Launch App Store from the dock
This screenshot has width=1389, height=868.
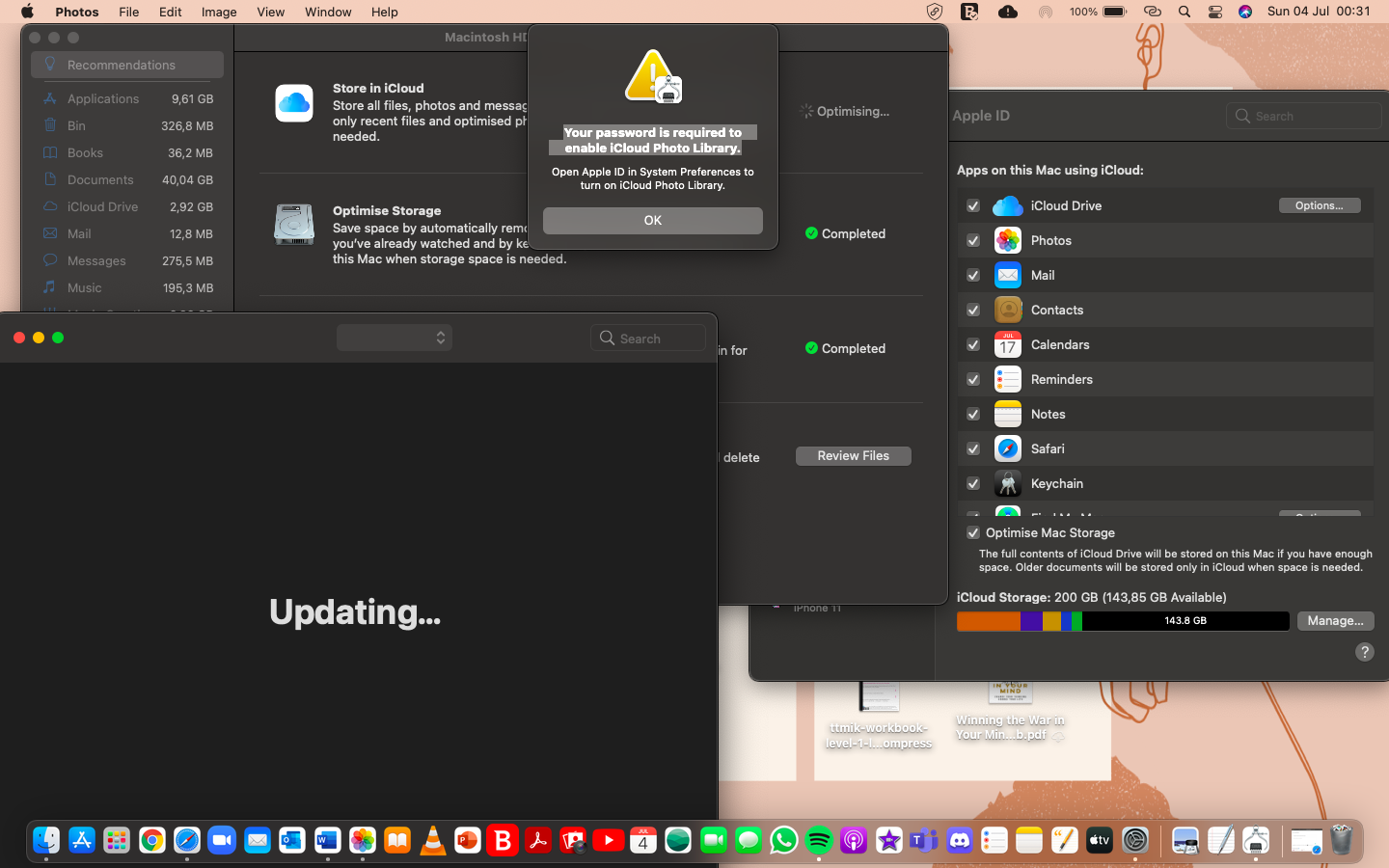pos(82,841)
